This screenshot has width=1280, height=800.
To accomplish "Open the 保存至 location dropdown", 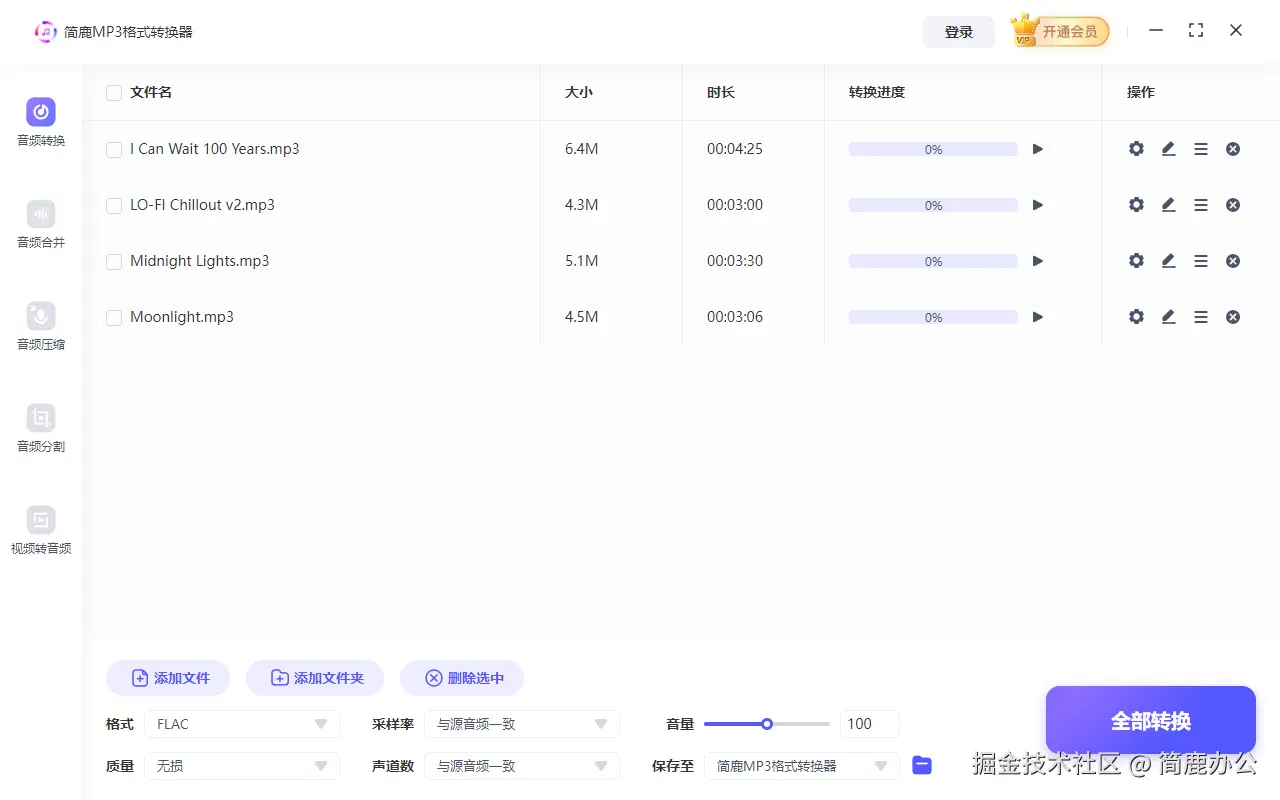I will coord(802,766).
